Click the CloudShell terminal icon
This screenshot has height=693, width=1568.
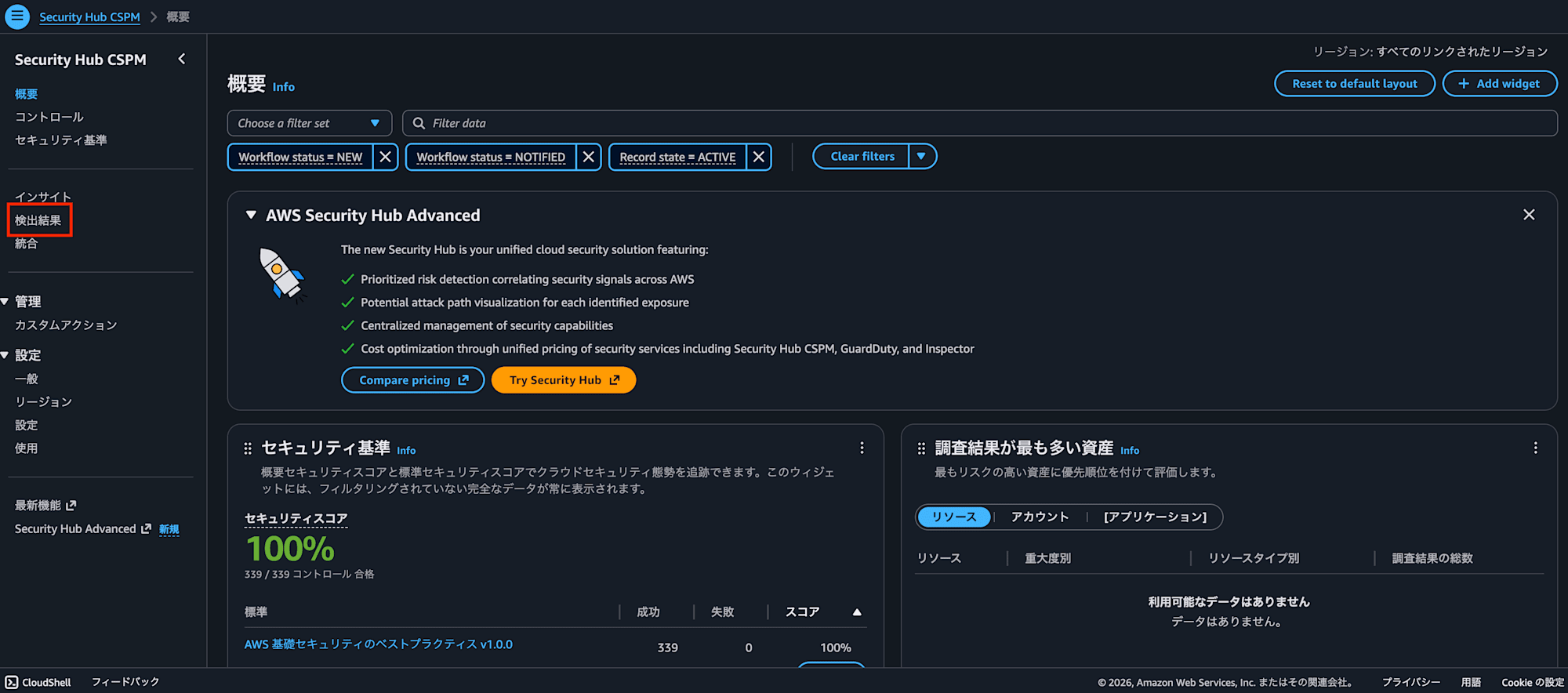pyautogui.click(x=12, y=682)
